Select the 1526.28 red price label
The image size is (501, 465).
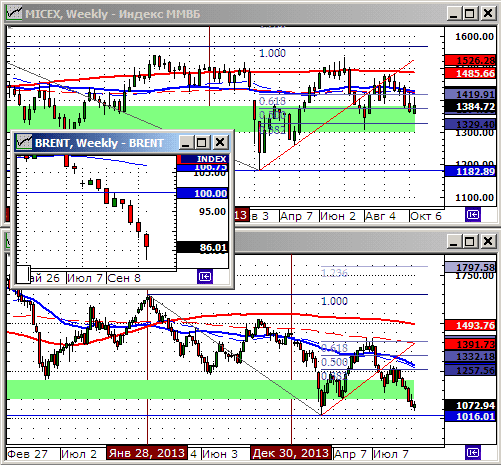pos(471,60)
